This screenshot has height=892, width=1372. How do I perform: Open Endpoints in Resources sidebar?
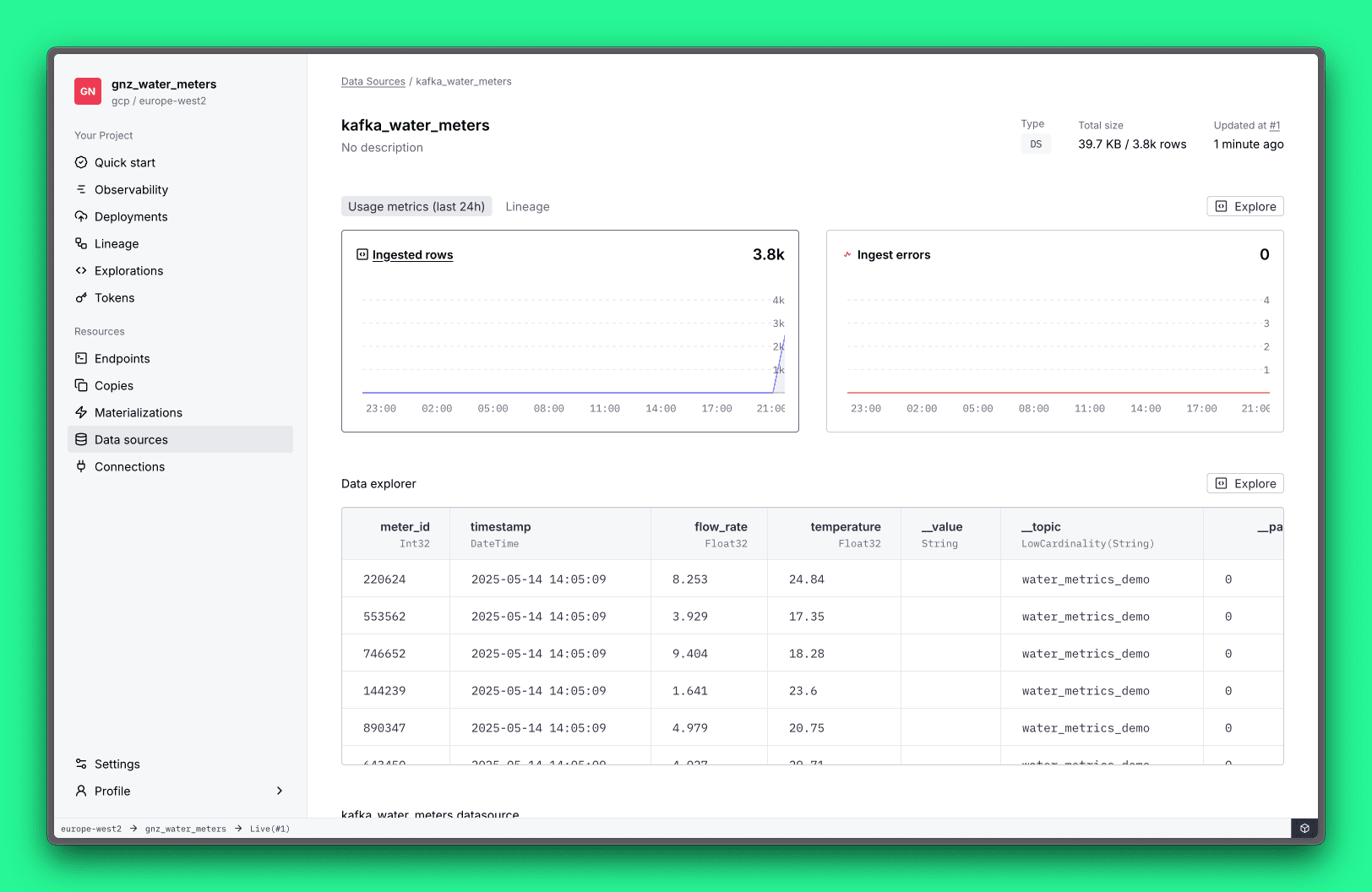pyautogui.click(x=122, y=358)
